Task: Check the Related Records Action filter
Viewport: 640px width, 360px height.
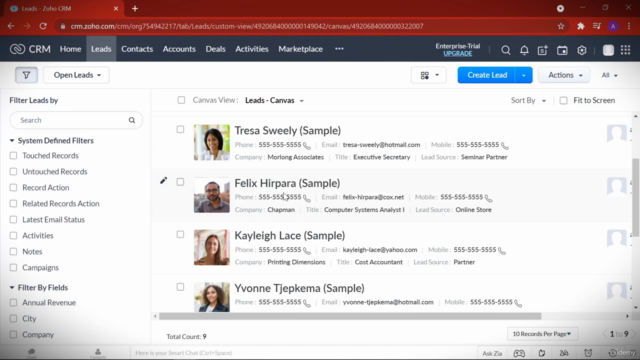Action: pyautogui.click(x=13, y=203)
